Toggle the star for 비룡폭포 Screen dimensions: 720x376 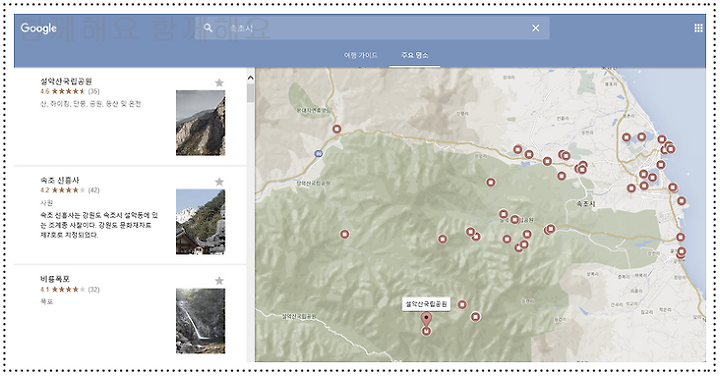coord(219,281)
